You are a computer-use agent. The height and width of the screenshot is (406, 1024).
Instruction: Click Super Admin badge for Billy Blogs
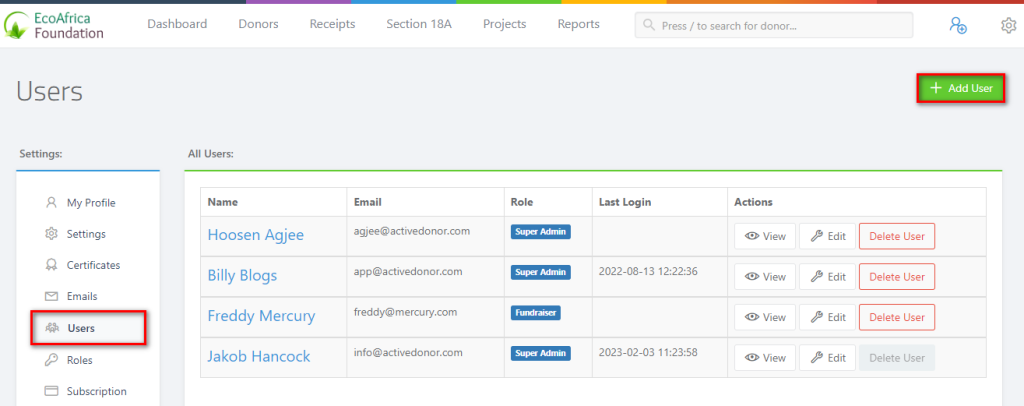(x=541, y=272)
